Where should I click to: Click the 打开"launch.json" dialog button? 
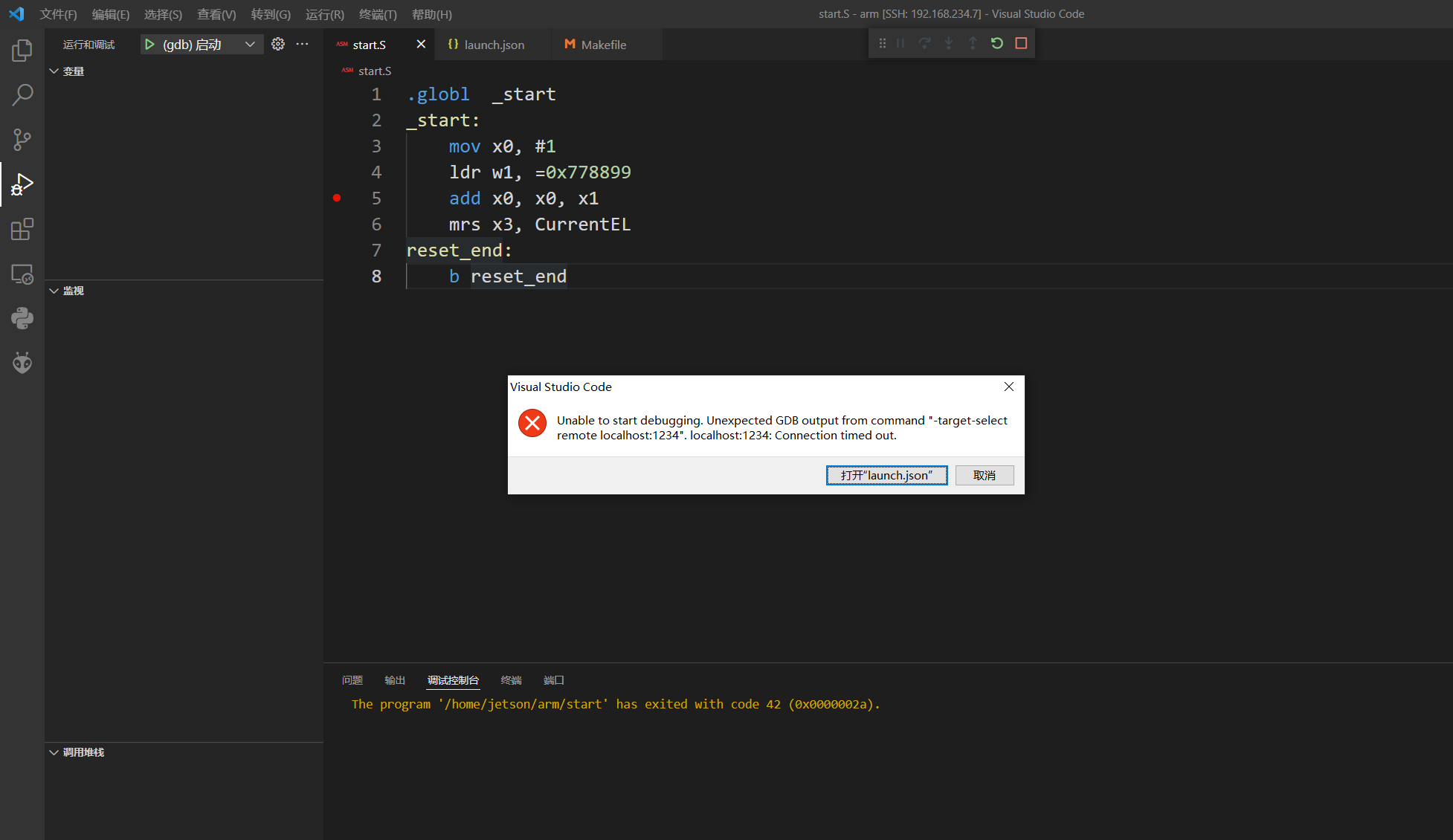pyautogui.click(x=886, y=476)
